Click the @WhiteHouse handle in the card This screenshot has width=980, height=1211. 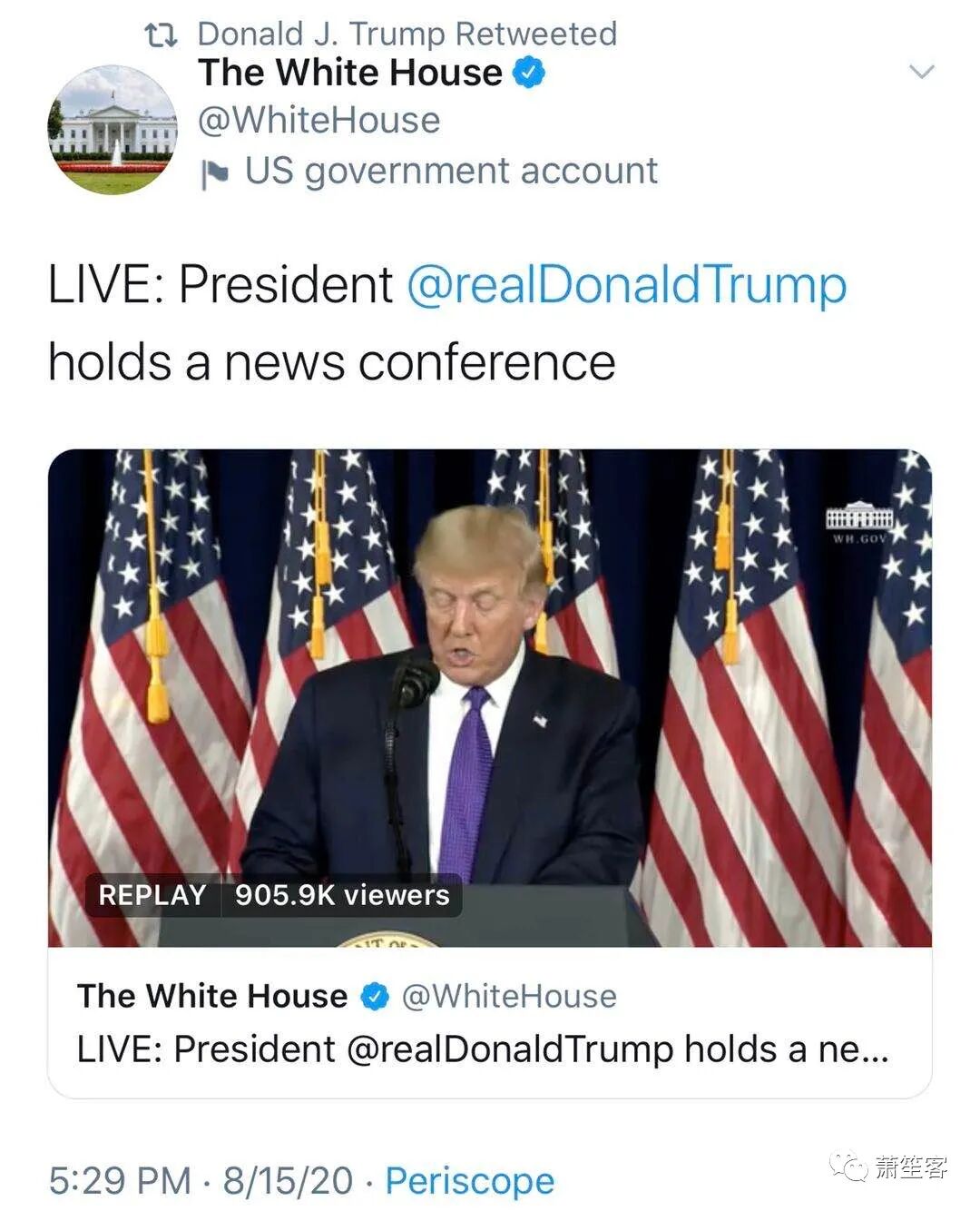point(509,997)
